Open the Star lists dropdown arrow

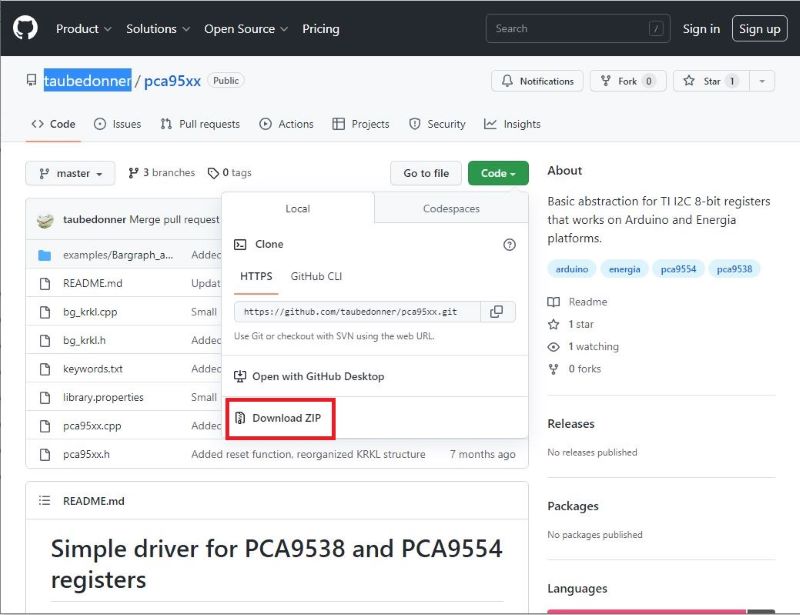coord(762,81)
